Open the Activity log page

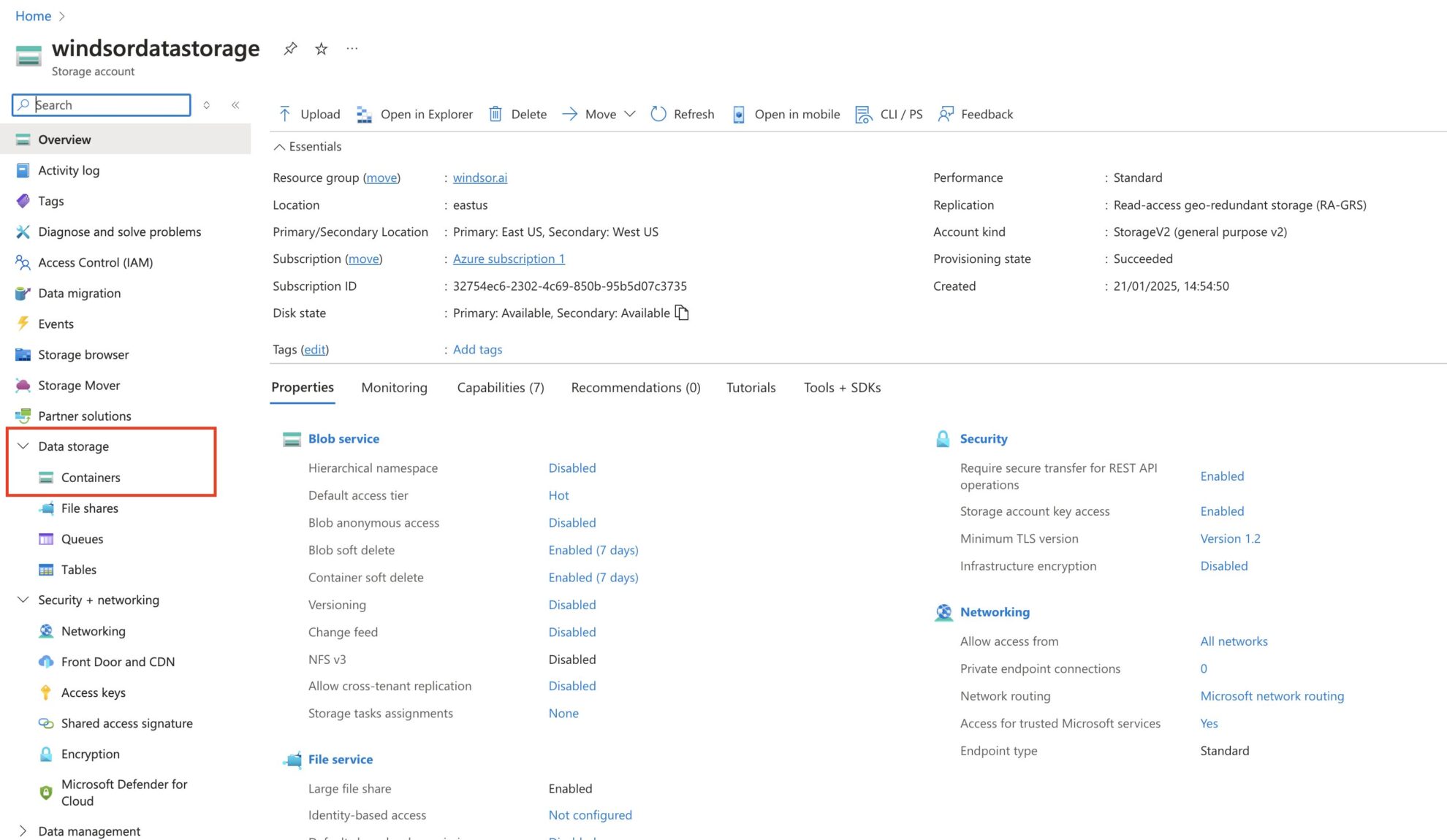69,170
